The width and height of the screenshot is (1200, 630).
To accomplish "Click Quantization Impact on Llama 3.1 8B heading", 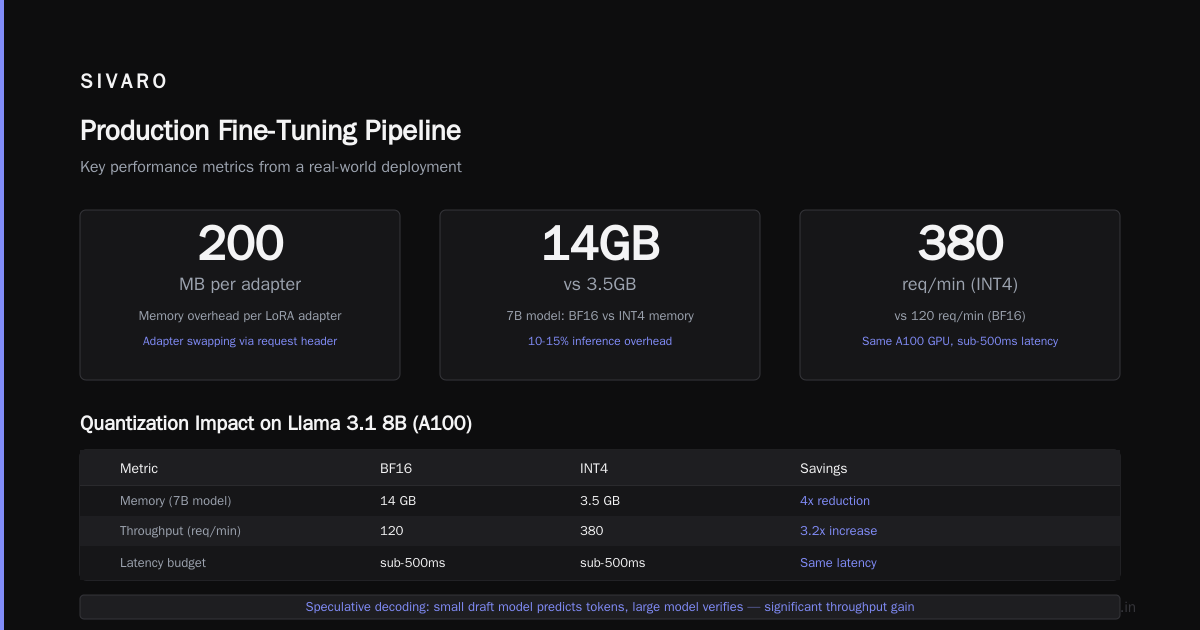I will click(x=276, y=424).
